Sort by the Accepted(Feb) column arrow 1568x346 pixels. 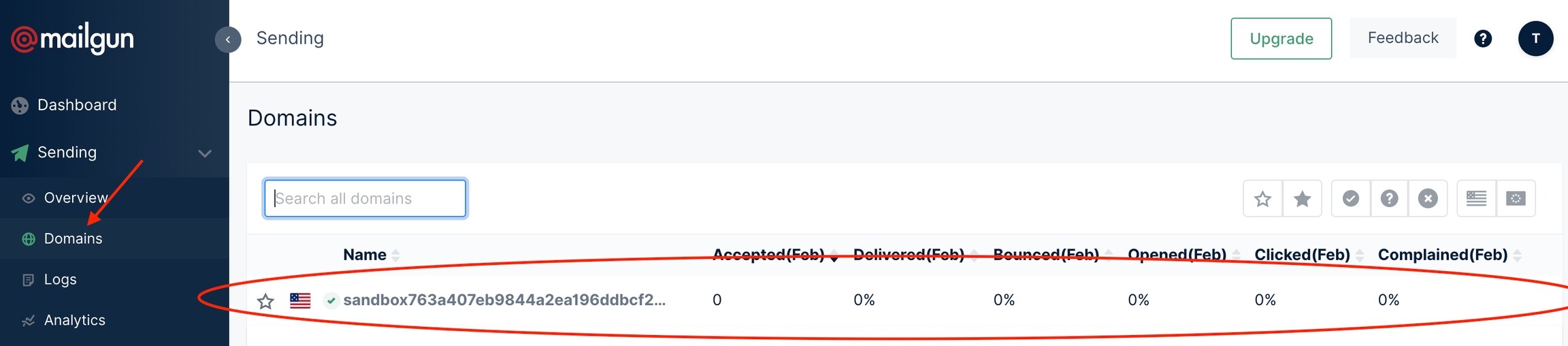point(834,256)
